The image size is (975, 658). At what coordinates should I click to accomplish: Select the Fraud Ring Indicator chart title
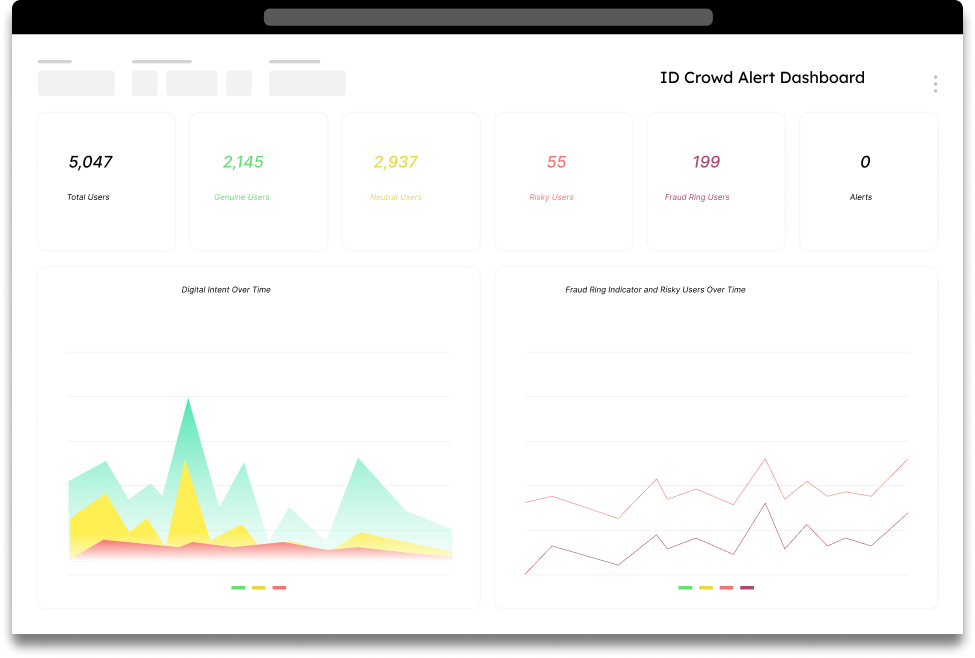[656, 290]
